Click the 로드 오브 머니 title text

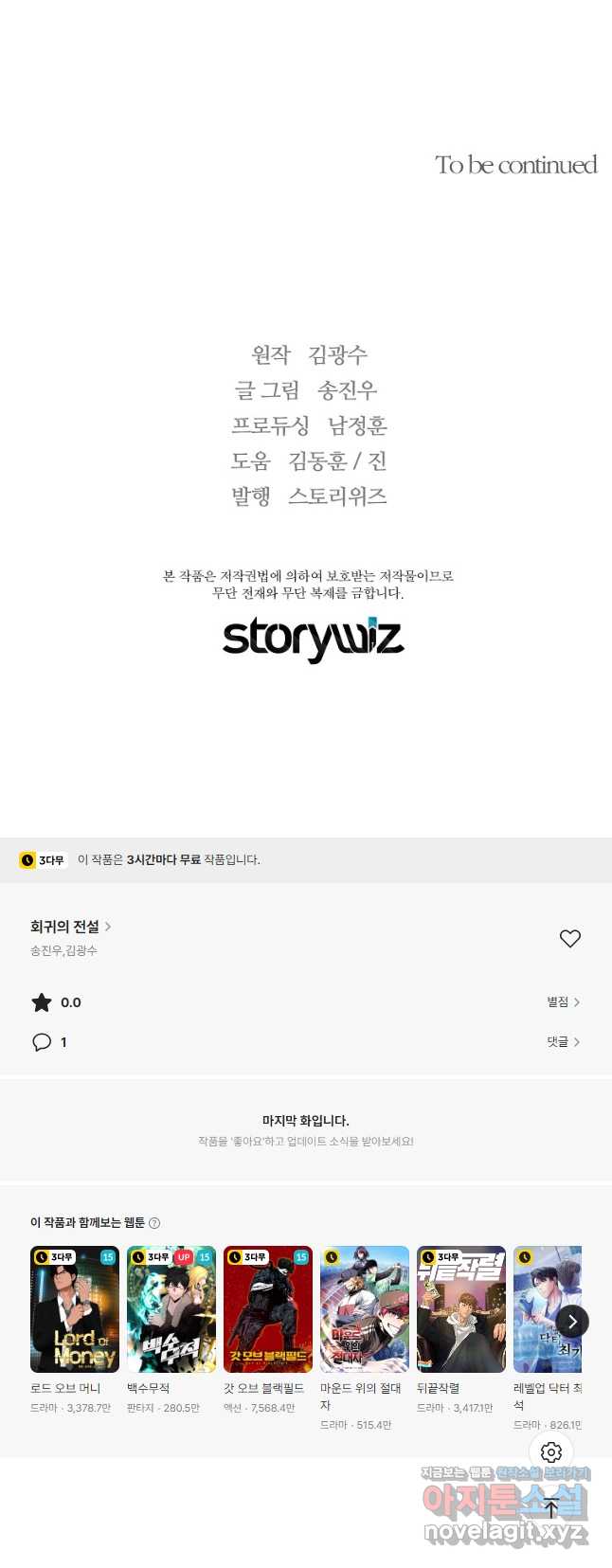65,1388
